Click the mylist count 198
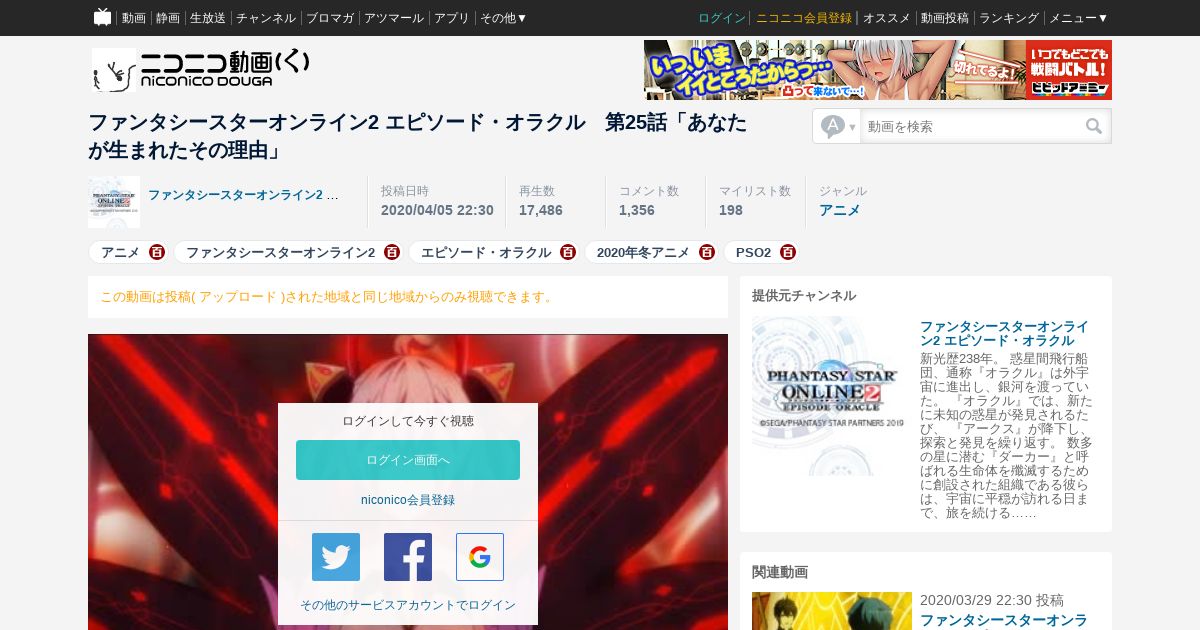The image size is (1200, 630). tap(731, 210)
